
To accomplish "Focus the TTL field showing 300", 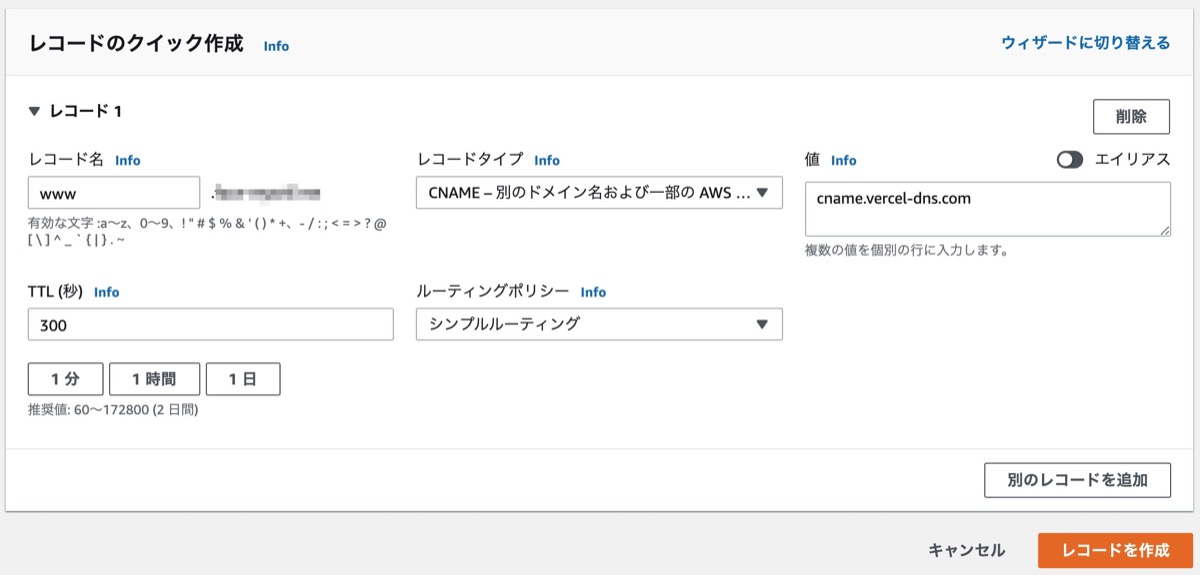I will tap(211, 324).
